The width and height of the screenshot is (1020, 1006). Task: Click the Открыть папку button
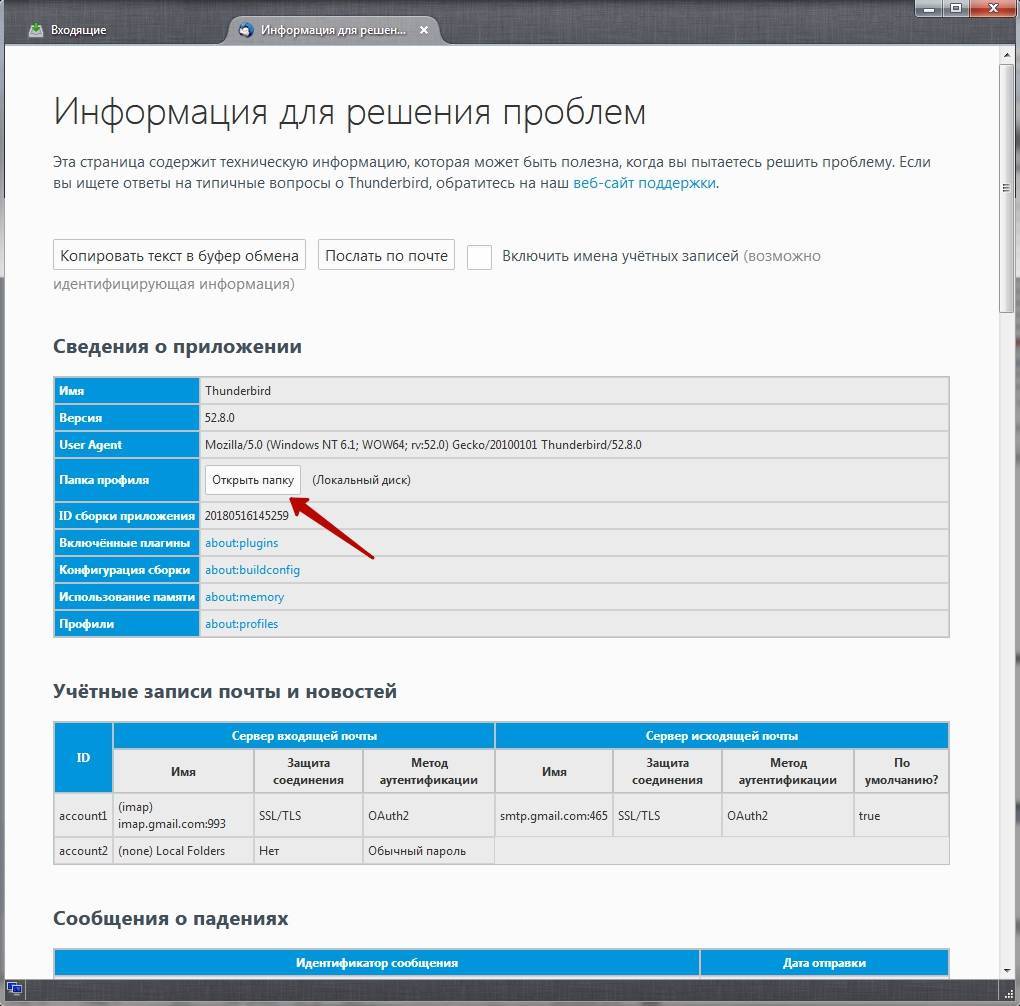tap(253, 480)
